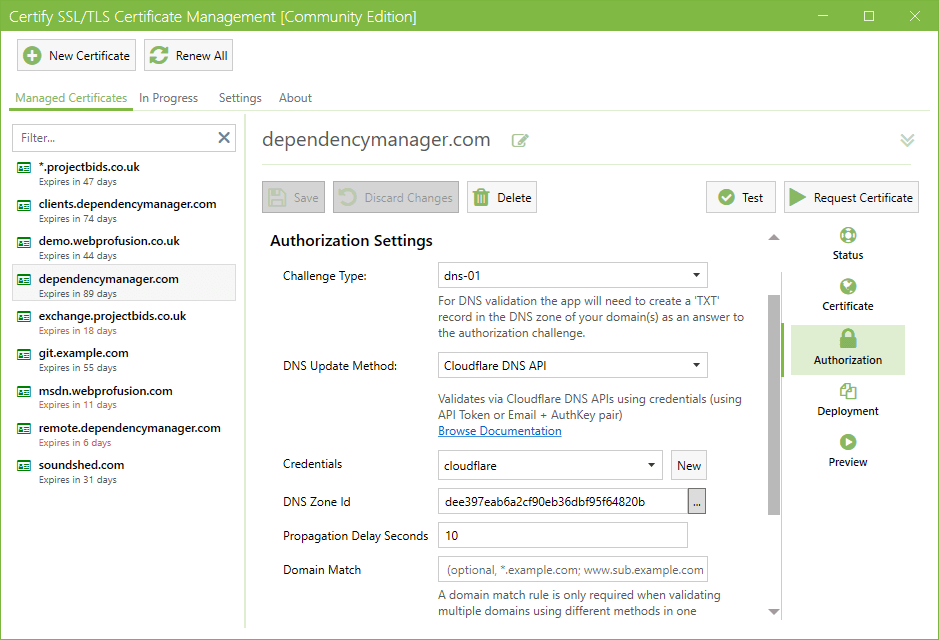Image resolution: width=939 pixels, height=640 pixels.
Task: Open the Browse Documentation link
Action: (499, 431)
